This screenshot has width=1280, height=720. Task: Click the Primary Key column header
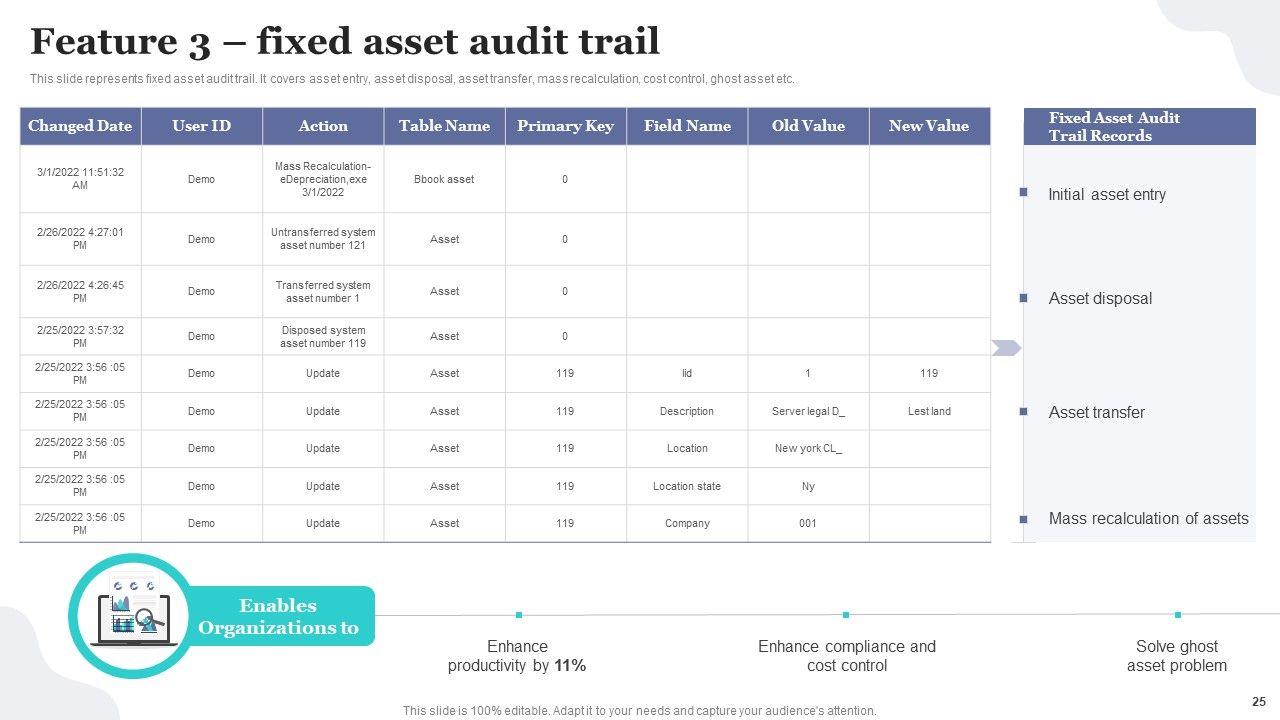(565, 126)
